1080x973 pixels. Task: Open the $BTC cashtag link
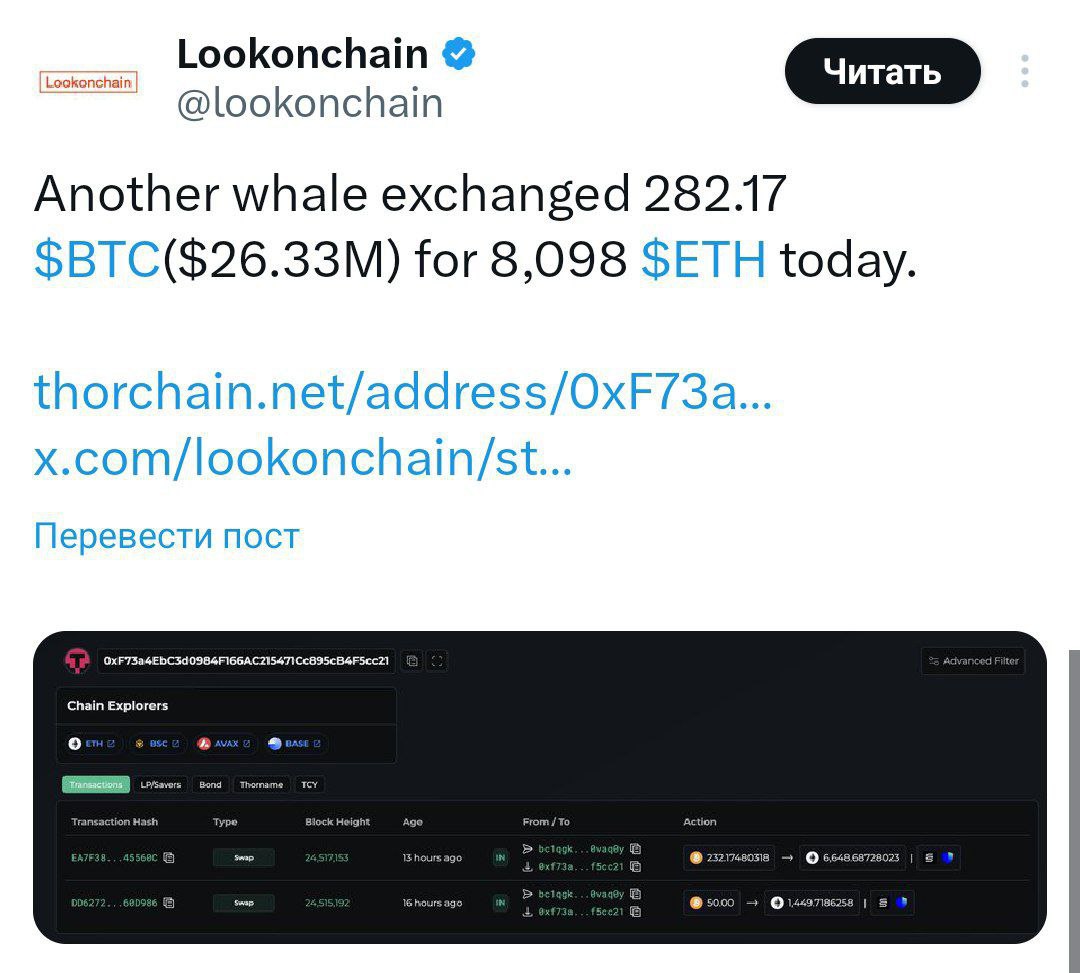(97, 261)
